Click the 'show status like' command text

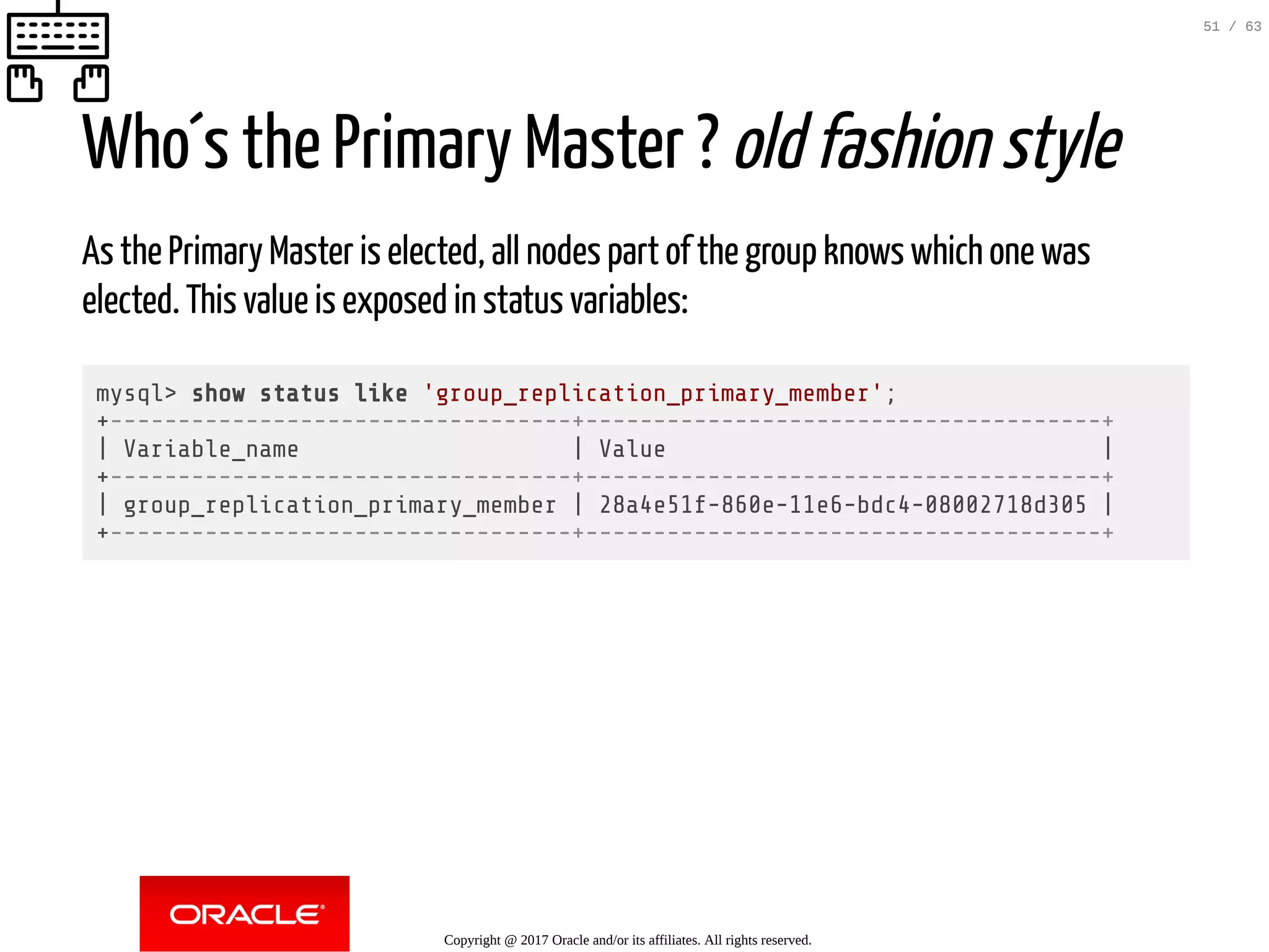[299, 394]
